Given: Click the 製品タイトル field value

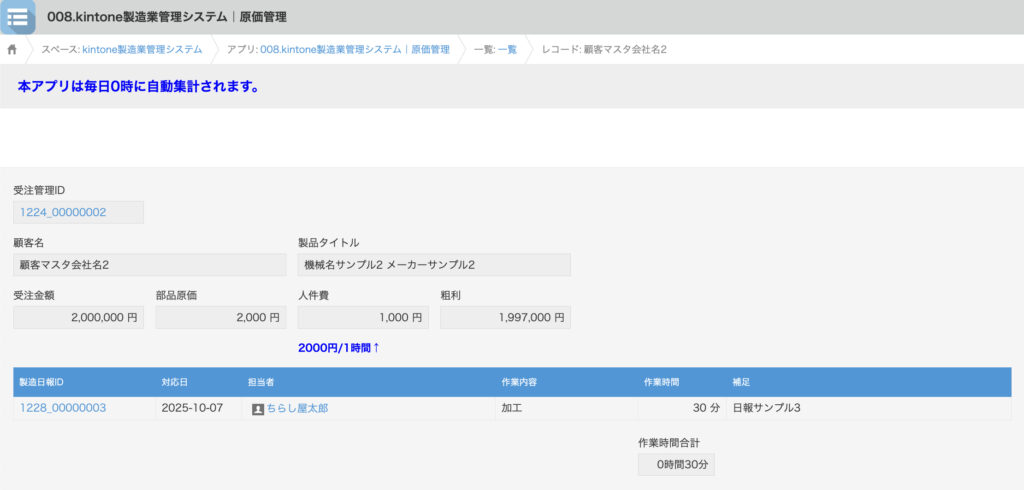Looking at the screenshot, I should click(434, 265).
